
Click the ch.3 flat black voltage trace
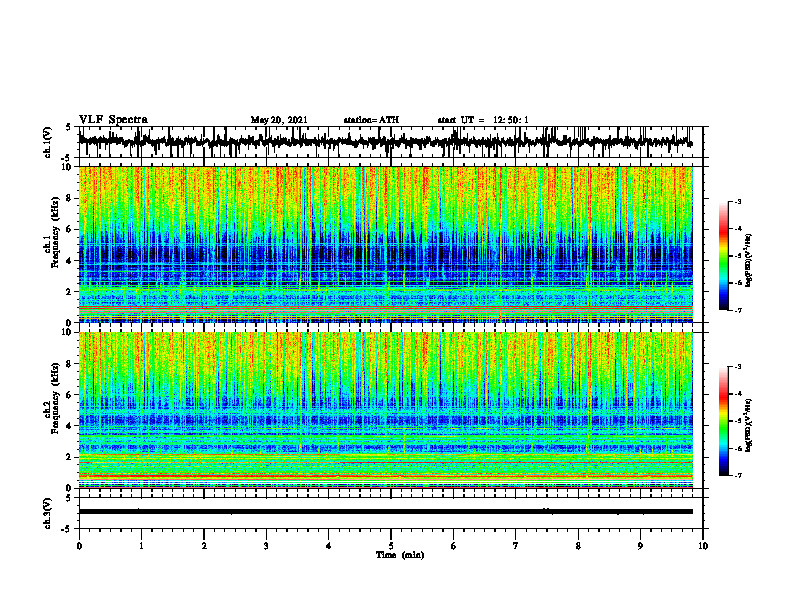point(386,512)
